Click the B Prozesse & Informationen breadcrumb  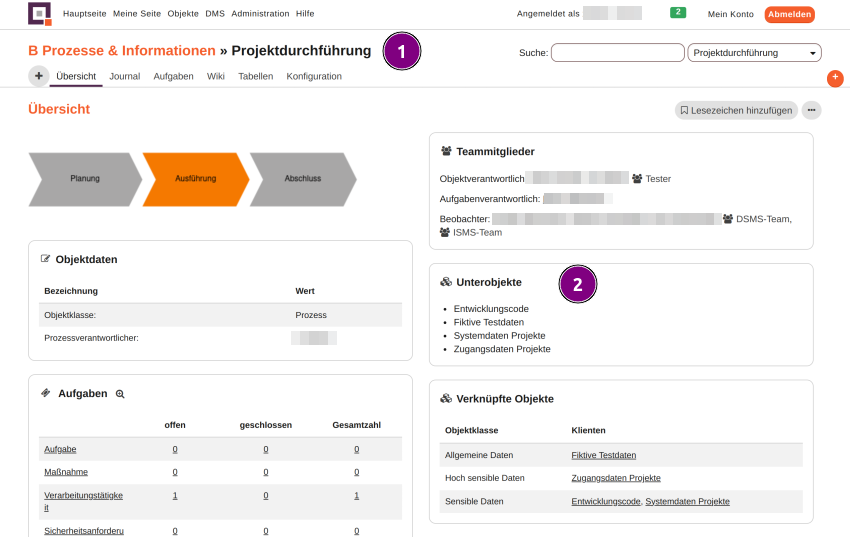click(x=121, y=51)
